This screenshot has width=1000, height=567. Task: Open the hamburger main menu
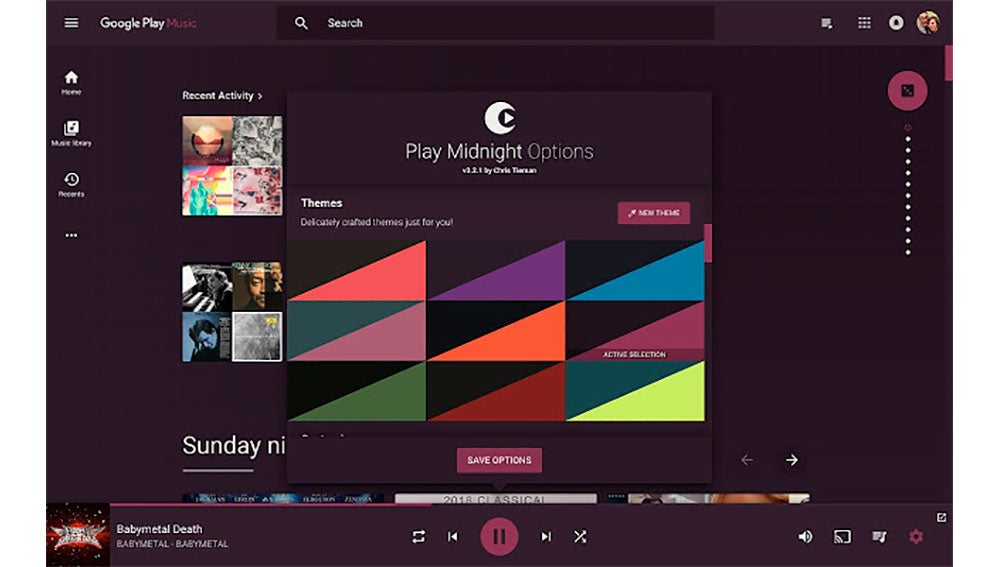(x=71, y=23)
